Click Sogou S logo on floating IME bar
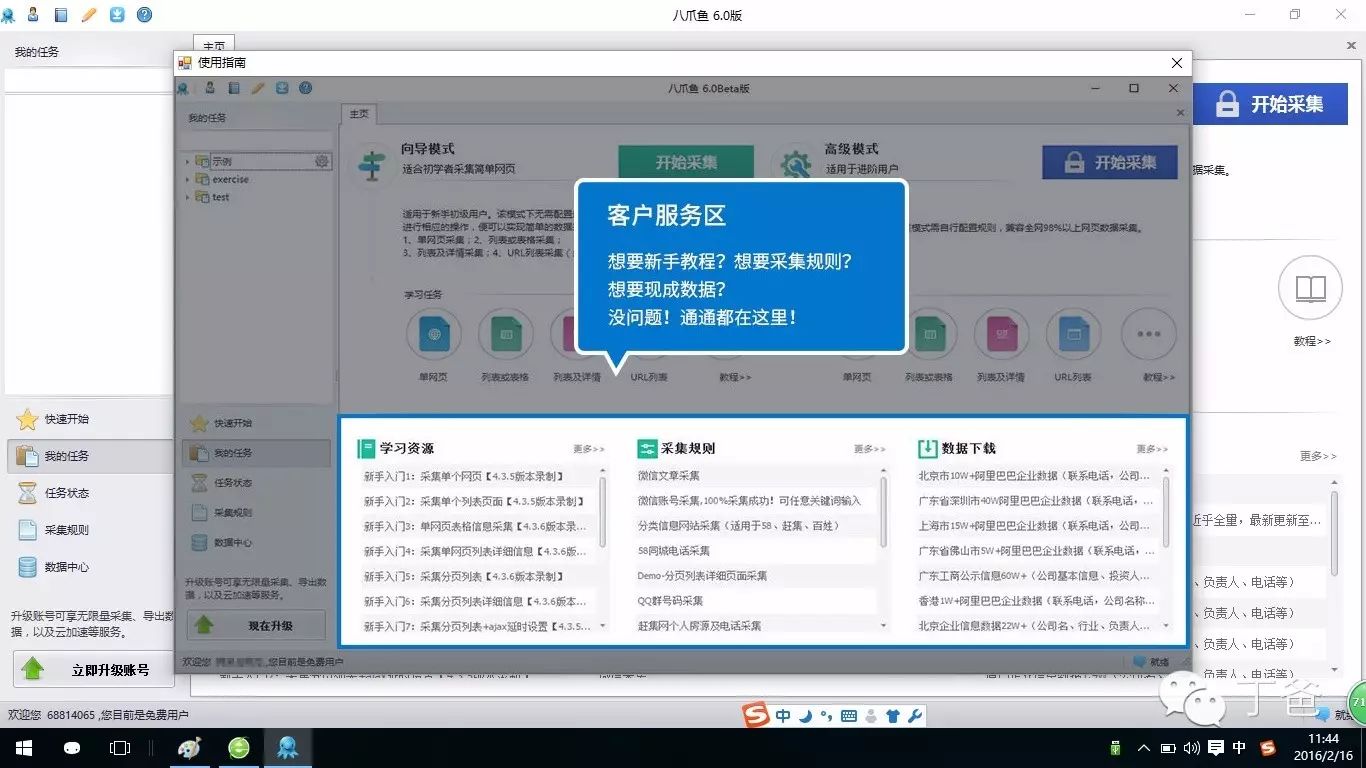The height and width of the screenshot is (768, 1366). (x=757, y=715)
